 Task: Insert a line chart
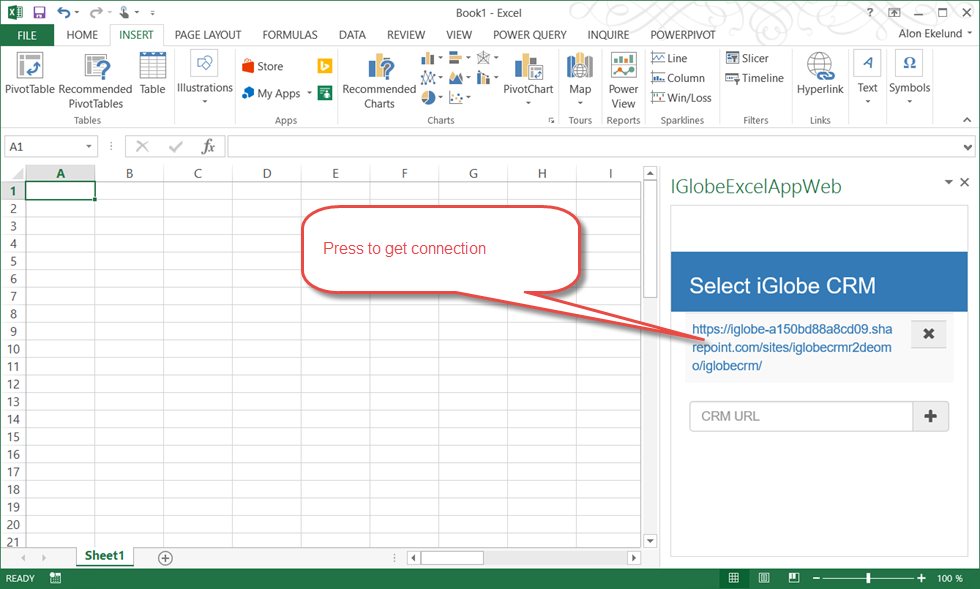(x=431, y=78)
